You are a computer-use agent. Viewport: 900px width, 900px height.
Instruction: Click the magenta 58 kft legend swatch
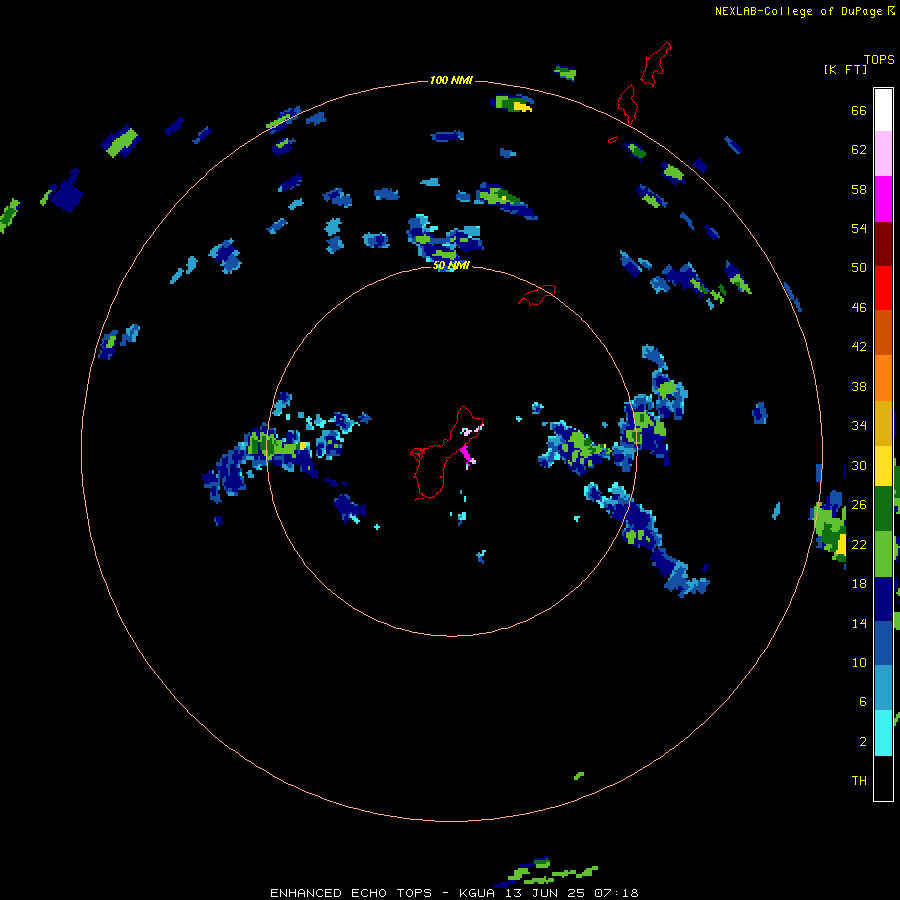point(883,199)
